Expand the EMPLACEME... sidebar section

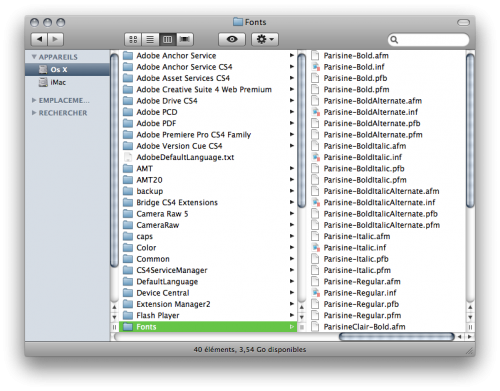point(34,100)
